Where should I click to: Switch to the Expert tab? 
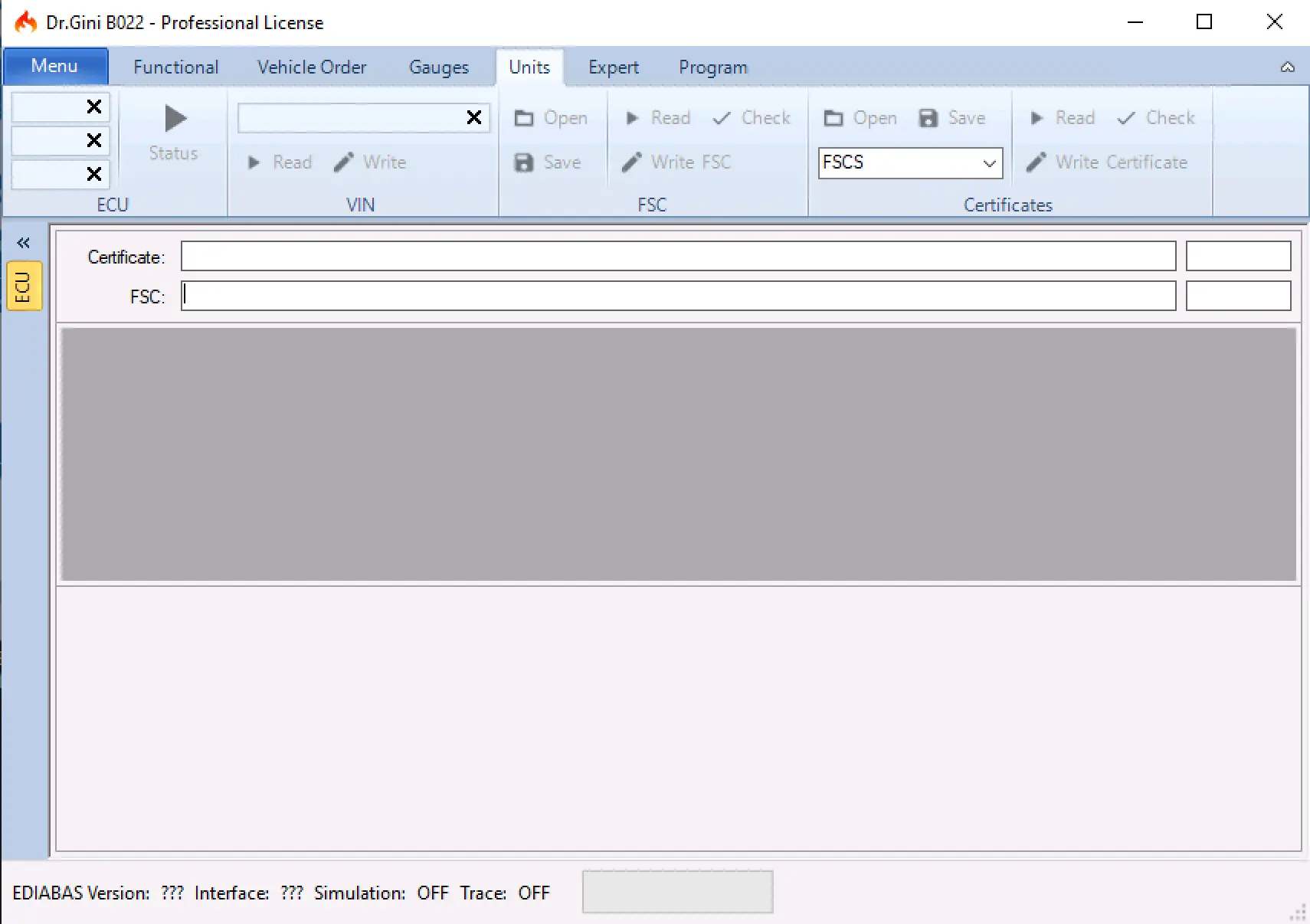click(x=613, y=67)
